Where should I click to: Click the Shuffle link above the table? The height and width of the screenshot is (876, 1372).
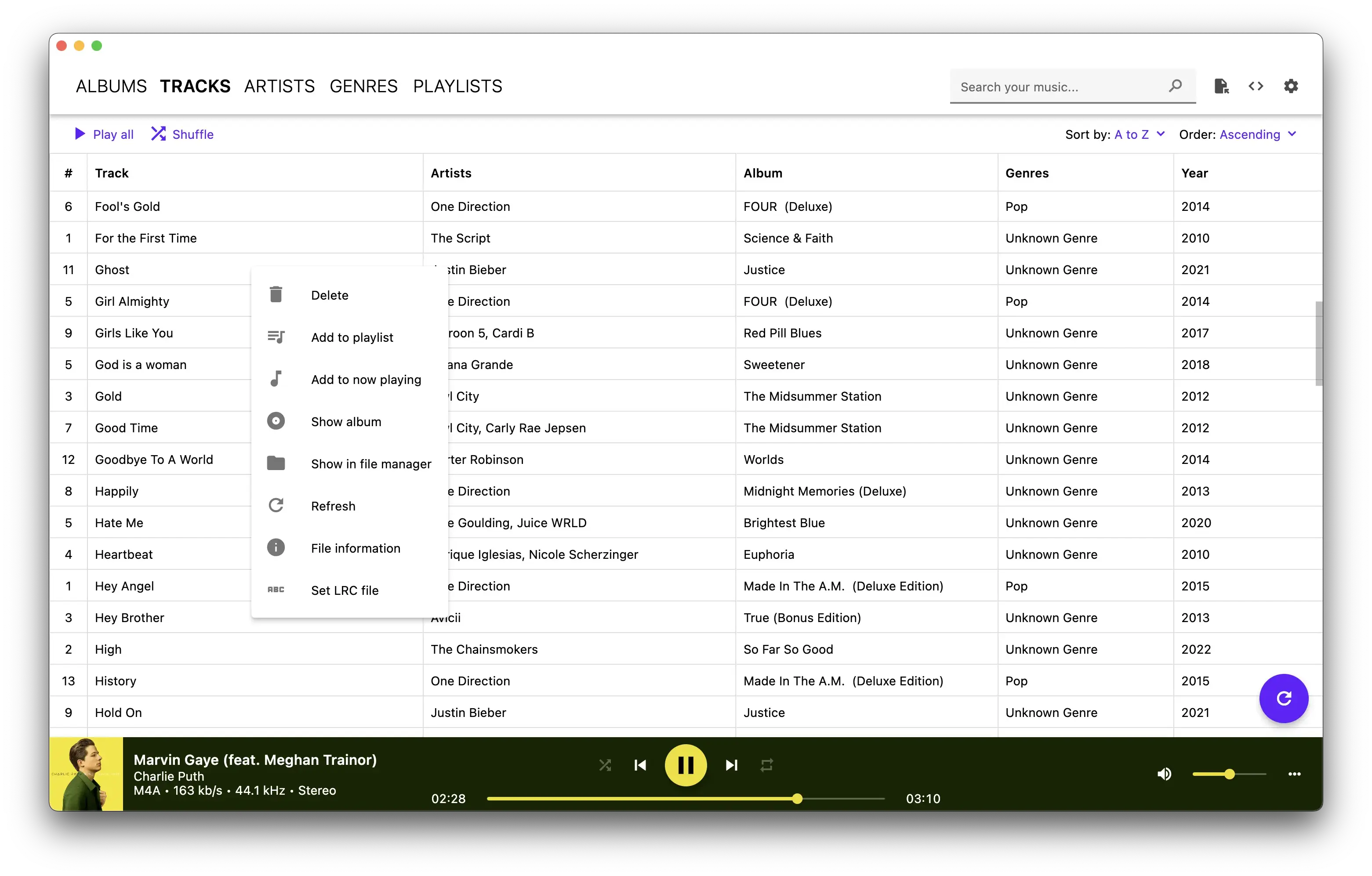click(182, 134)
